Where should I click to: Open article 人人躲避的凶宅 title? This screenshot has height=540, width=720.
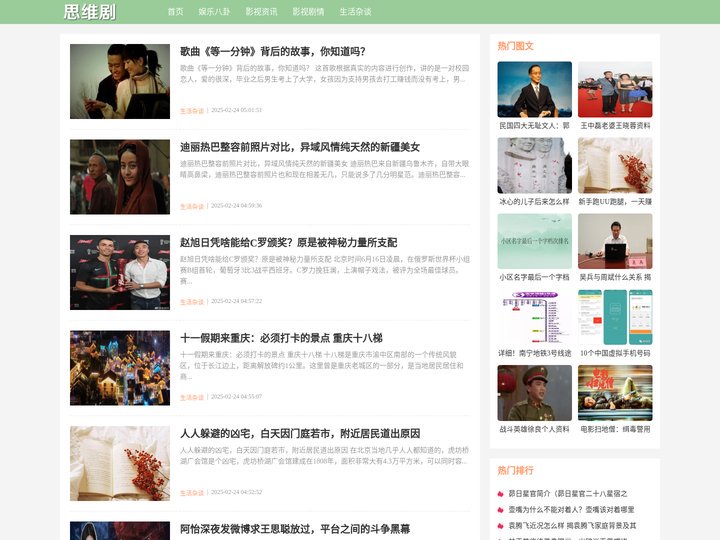pos(300,433)
